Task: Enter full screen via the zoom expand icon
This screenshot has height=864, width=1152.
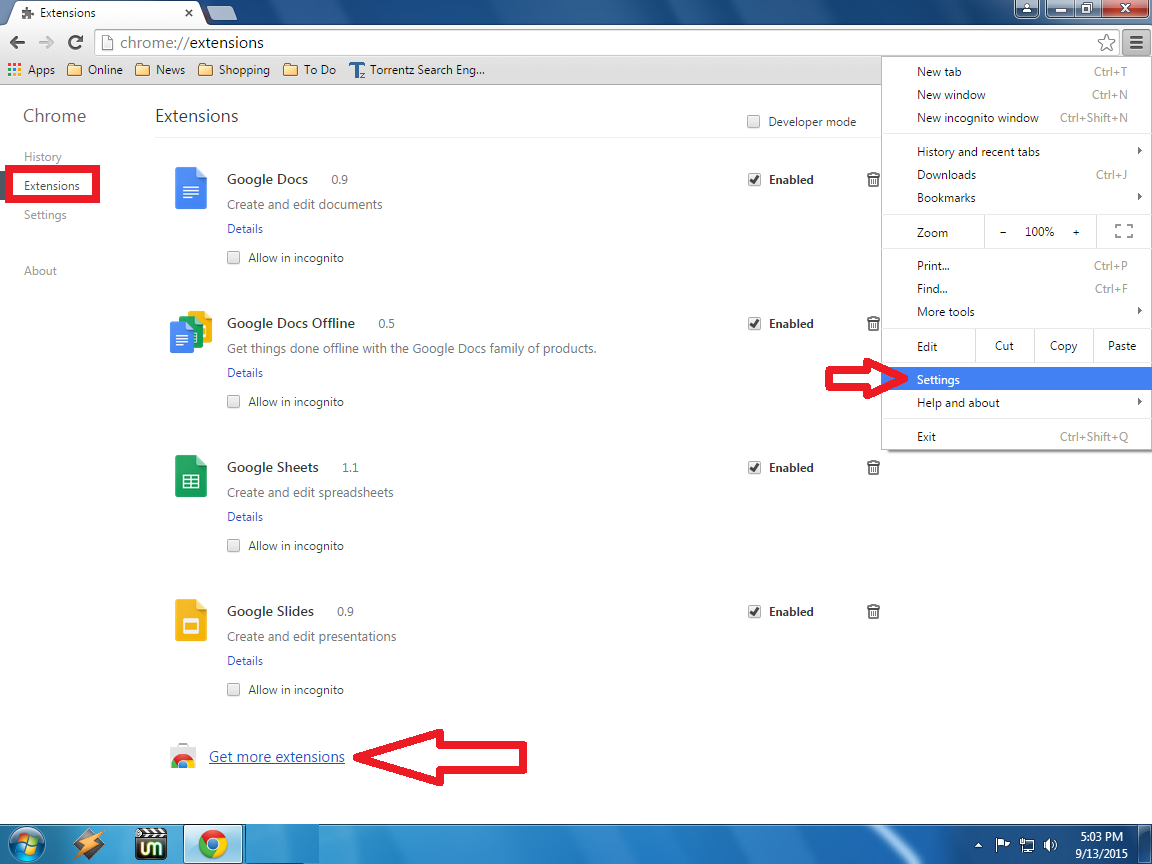Action: coord(1123,231)
